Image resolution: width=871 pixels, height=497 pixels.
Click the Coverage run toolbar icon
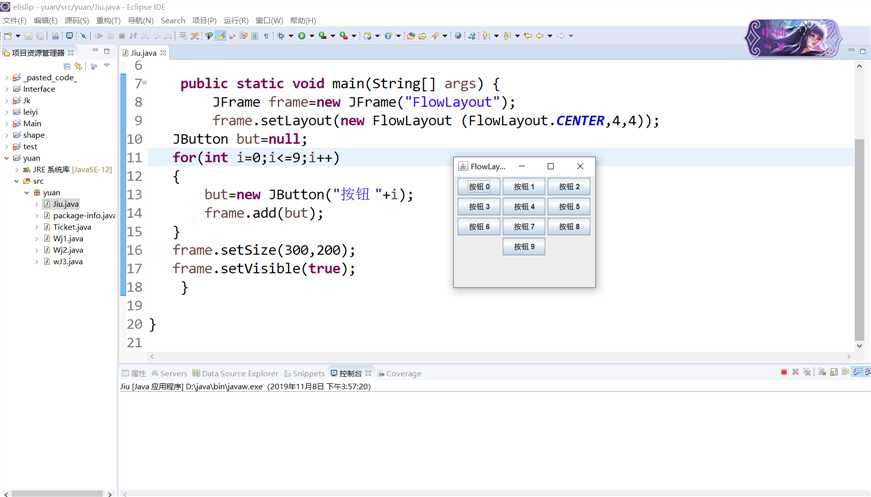[x=322, y=36]
